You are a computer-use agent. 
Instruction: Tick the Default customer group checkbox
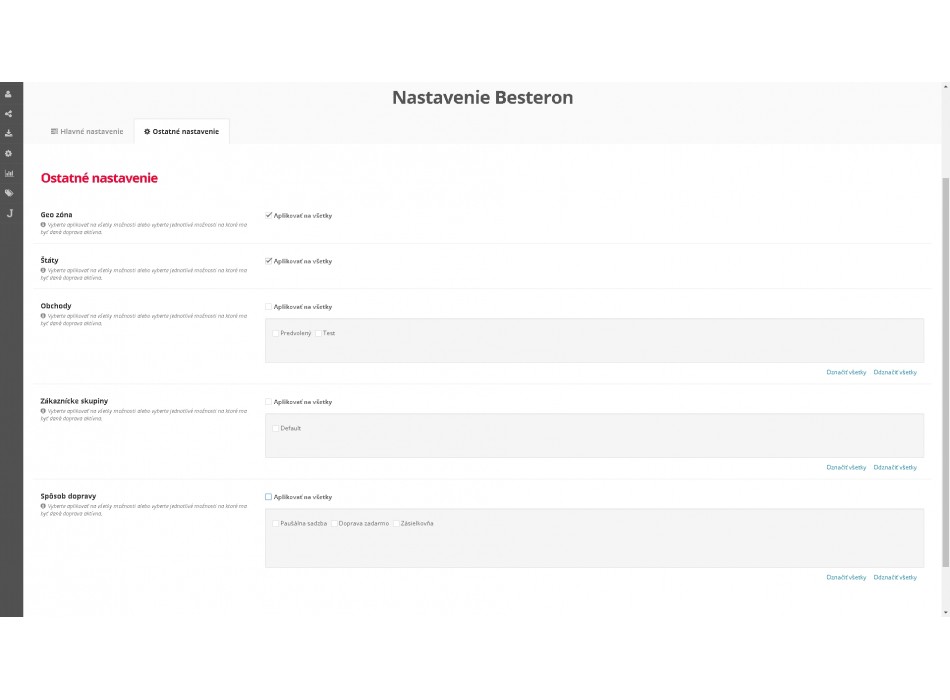[276, 428]
